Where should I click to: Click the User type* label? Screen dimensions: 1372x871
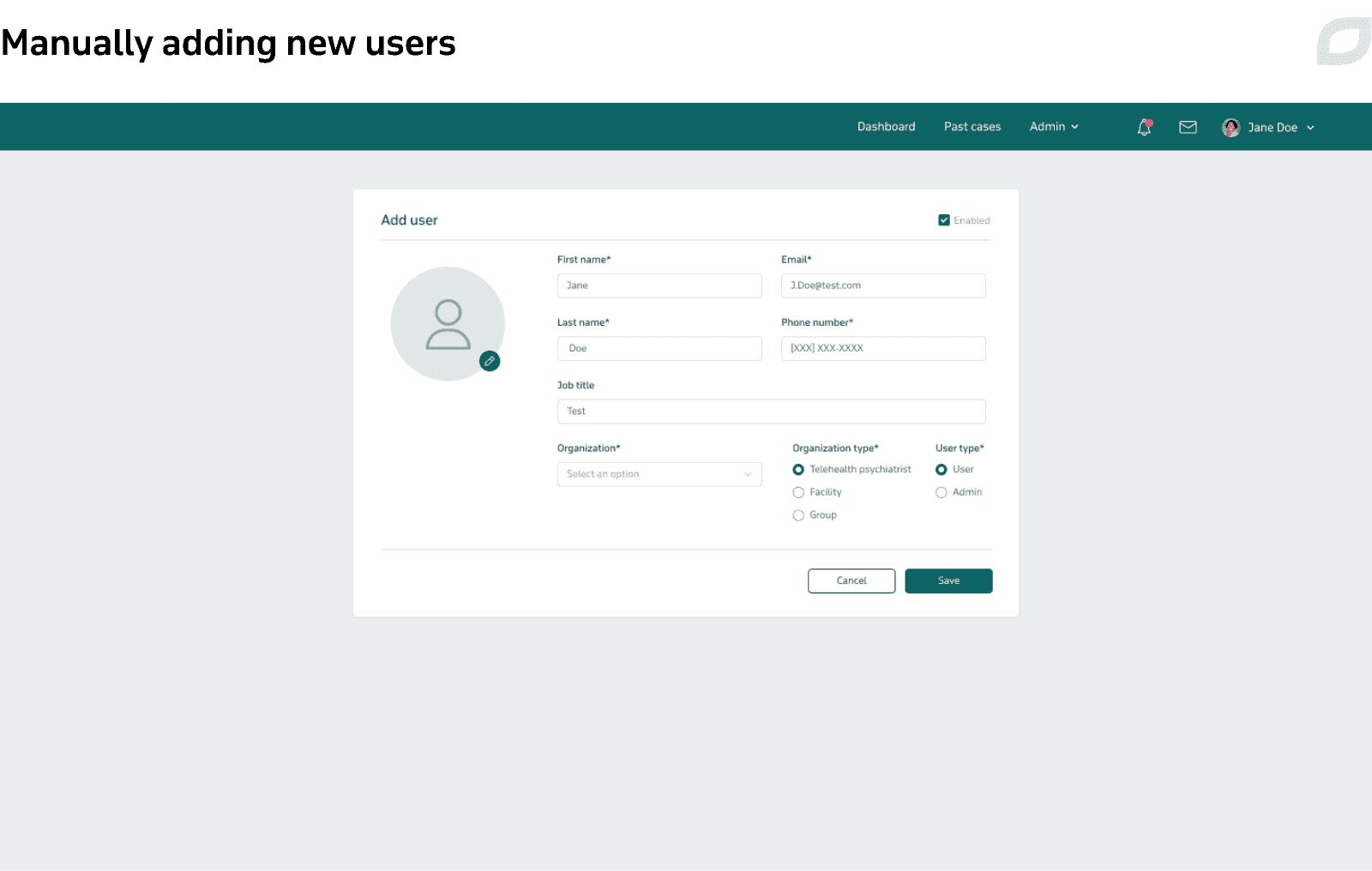[960, 448]
